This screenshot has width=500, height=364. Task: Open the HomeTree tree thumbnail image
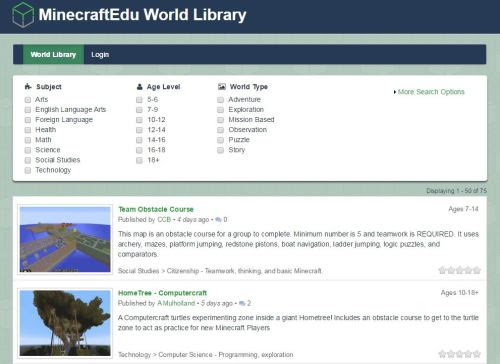click(65, 323)
